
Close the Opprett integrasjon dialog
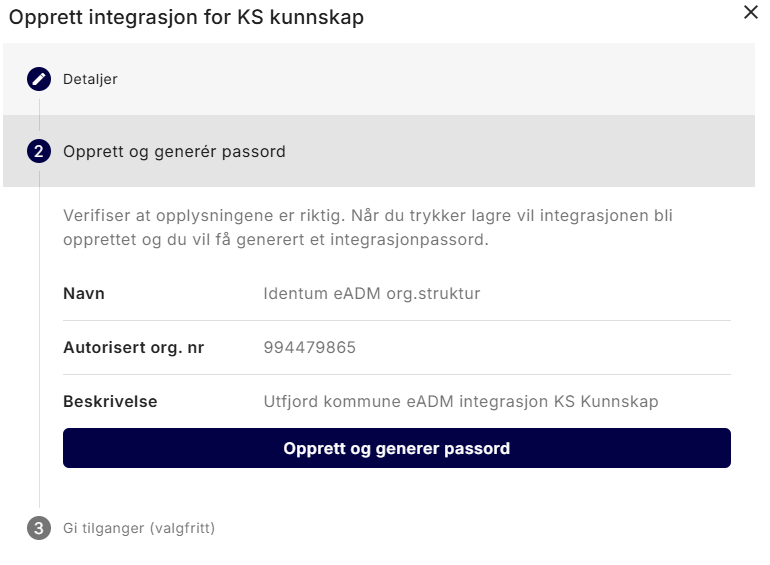(x=750, y=13)
